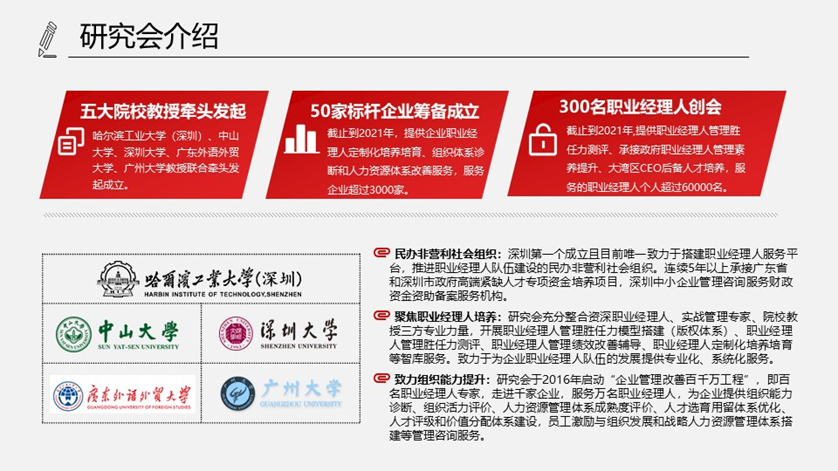Click the 哈尔滨工业大学(深圳) logo text
The width and height of the screenshot is (838, 471).
[223, 278]
